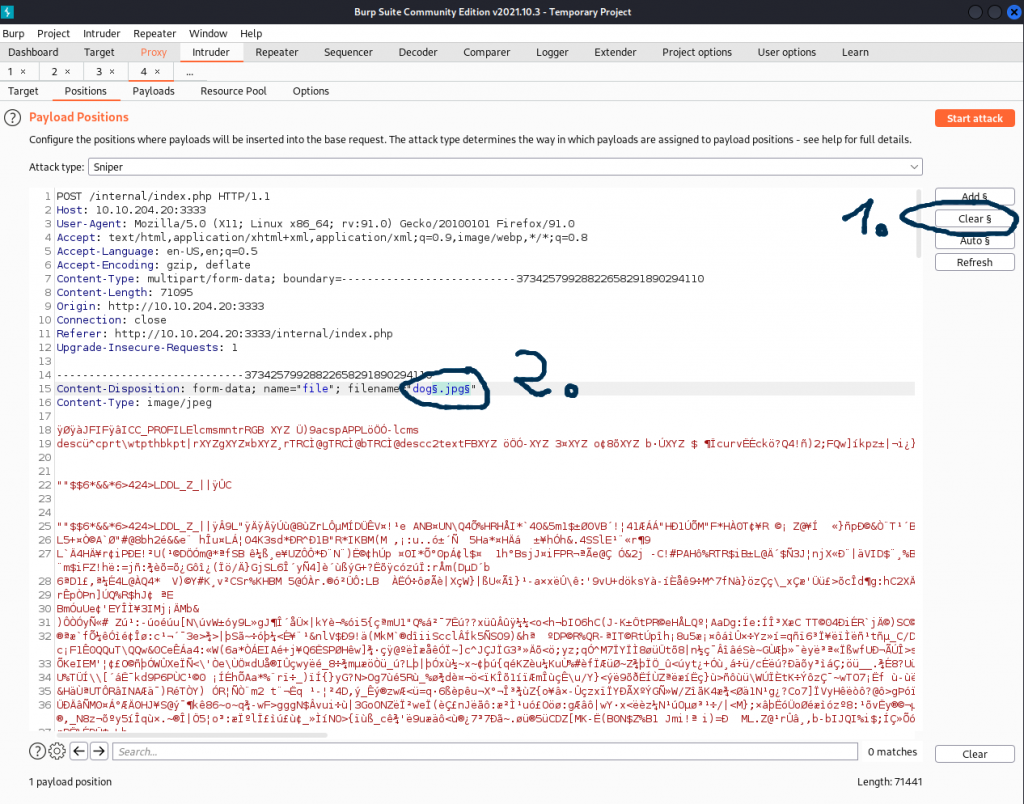Click the search help question mark icon
Viewport: 1024px width, 804px height.
tap(38, 751)
